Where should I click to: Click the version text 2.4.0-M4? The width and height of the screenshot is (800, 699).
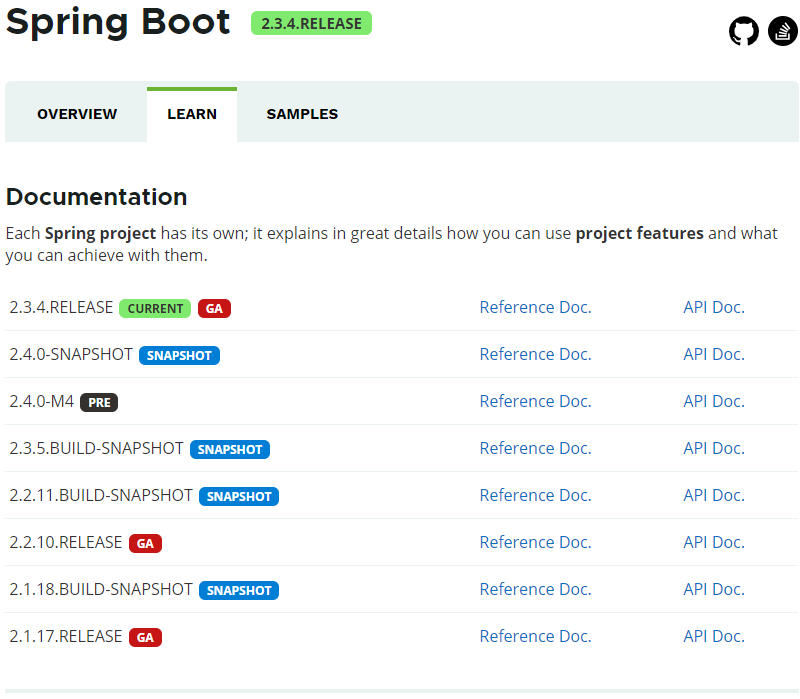click(x=42, y=402)
